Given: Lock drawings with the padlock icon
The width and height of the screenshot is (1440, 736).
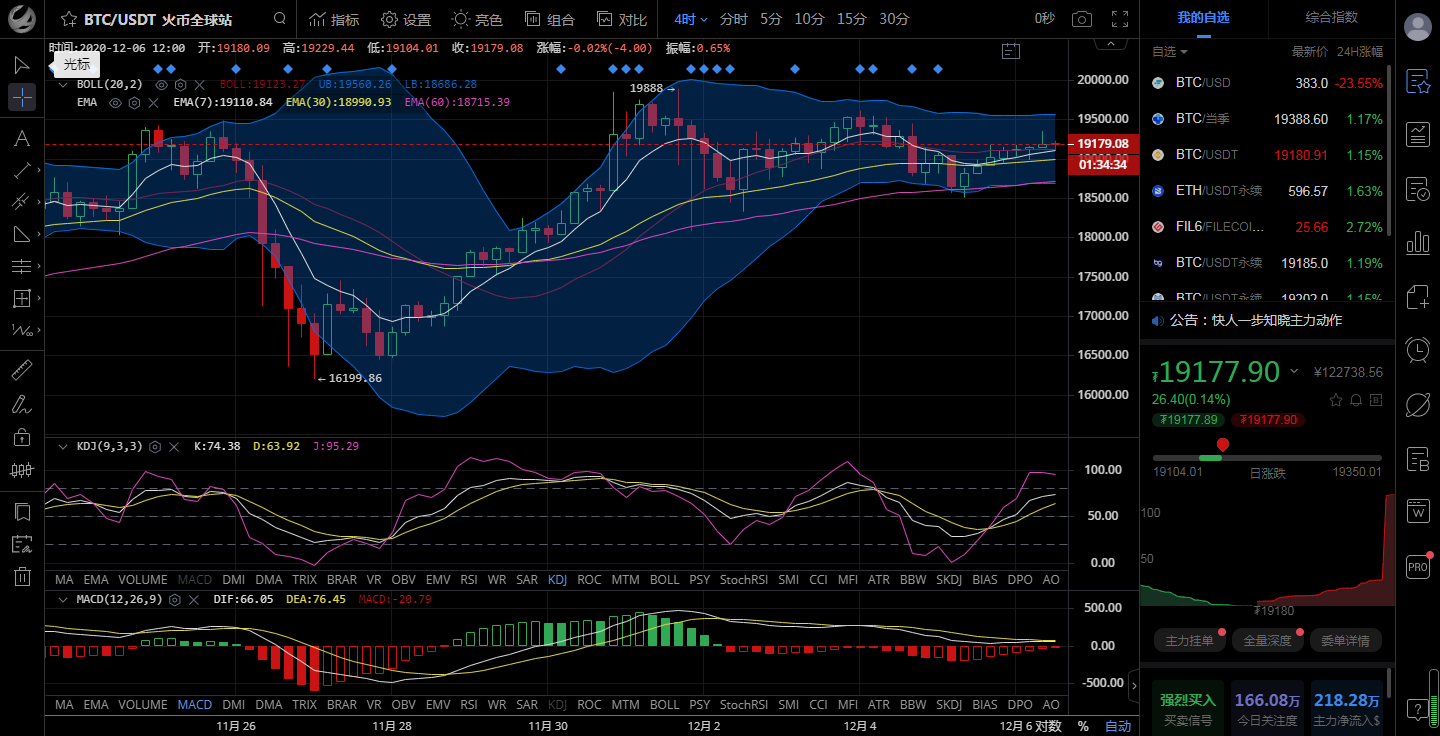Looking at the screenshot, I should (21, 437).
